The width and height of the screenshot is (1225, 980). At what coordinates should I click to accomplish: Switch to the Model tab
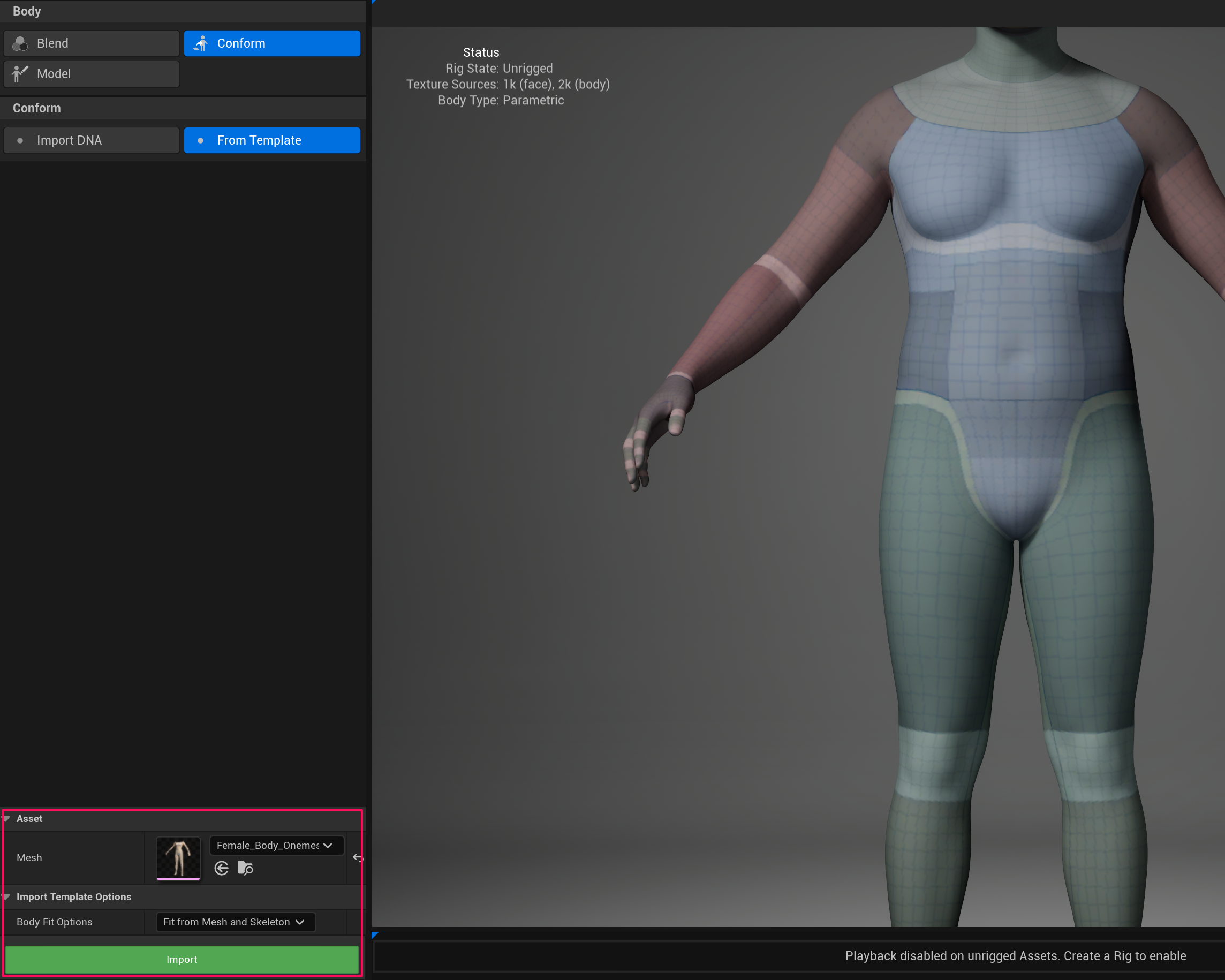click(91, 74)
